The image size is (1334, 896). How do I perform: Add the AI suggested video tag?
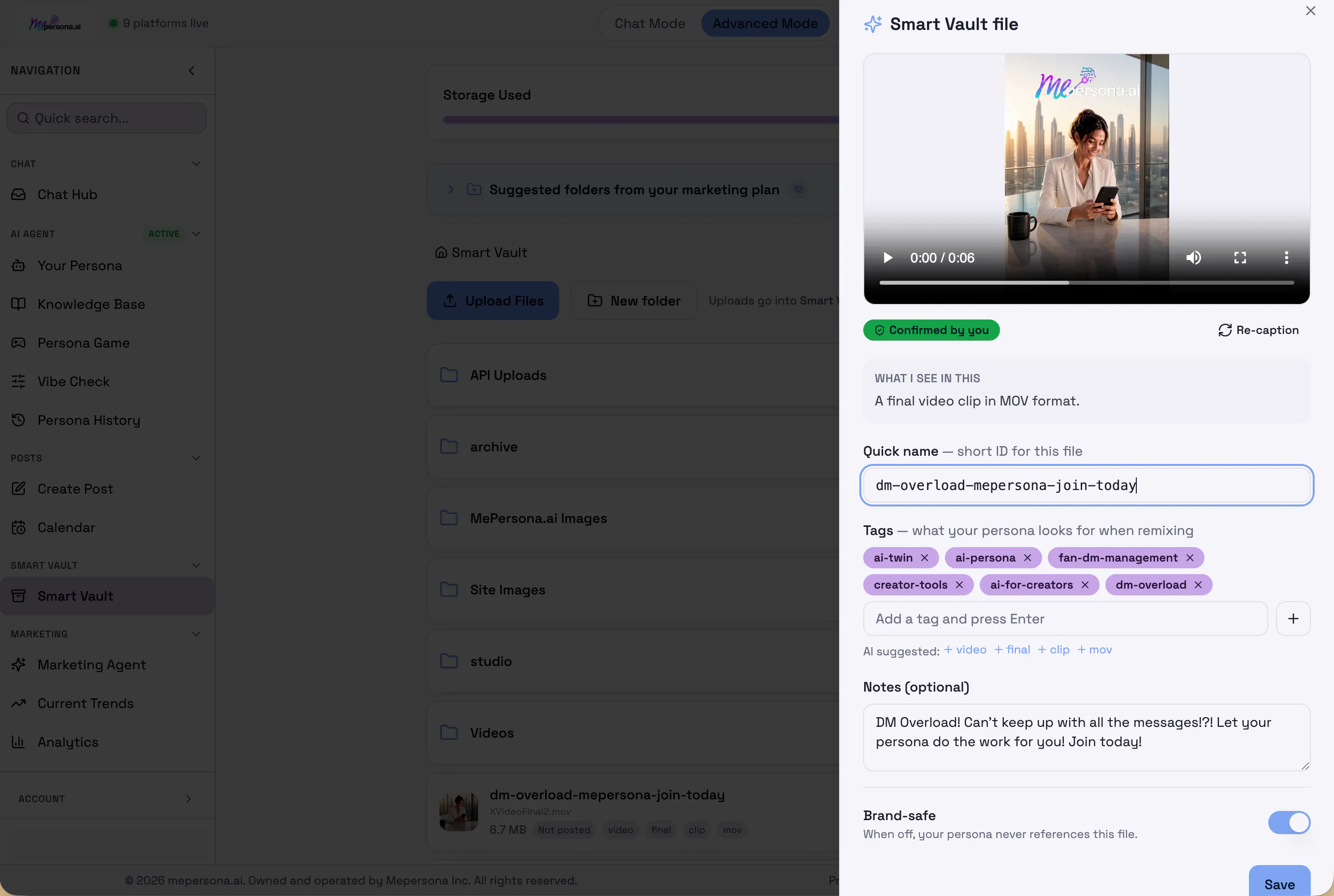click(965, 650)
